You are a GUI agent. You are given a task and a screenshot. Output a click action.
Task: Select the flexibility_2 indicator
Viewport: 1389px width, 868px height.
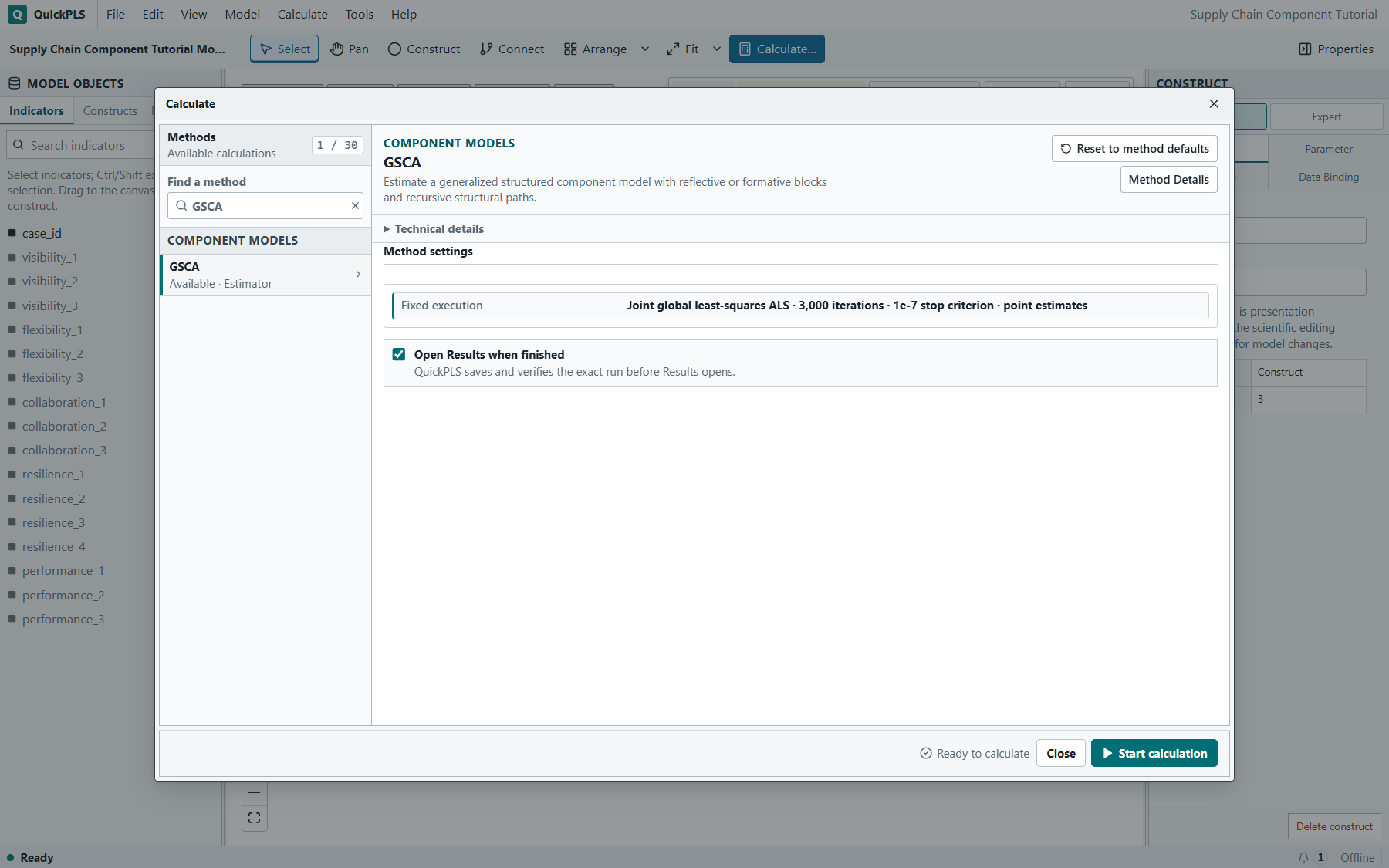point(52,354)
